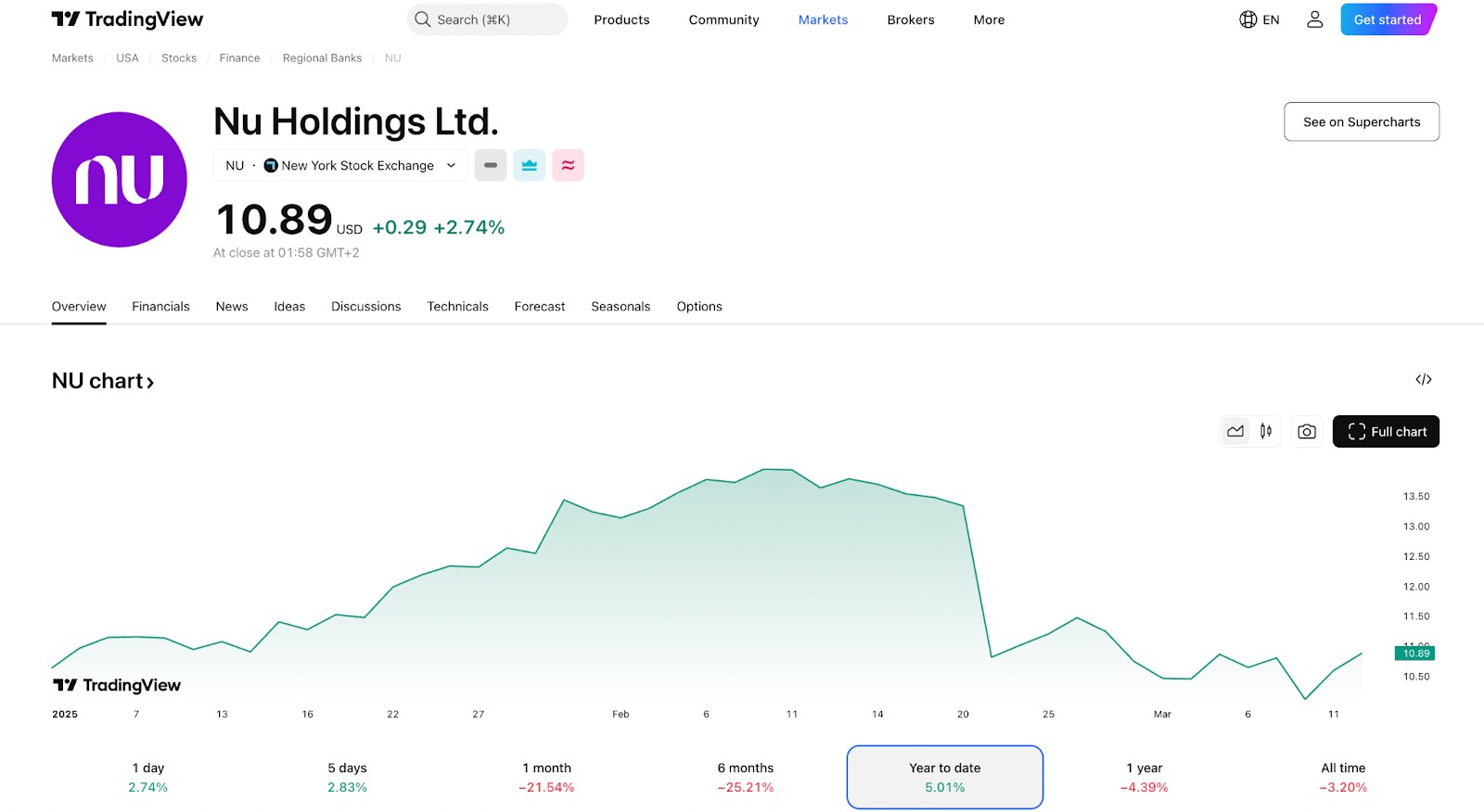The width and height of the screenshot is (1484, 812).
Task: Click the pink approximately-equal badge icon
Action: [569, 165]
